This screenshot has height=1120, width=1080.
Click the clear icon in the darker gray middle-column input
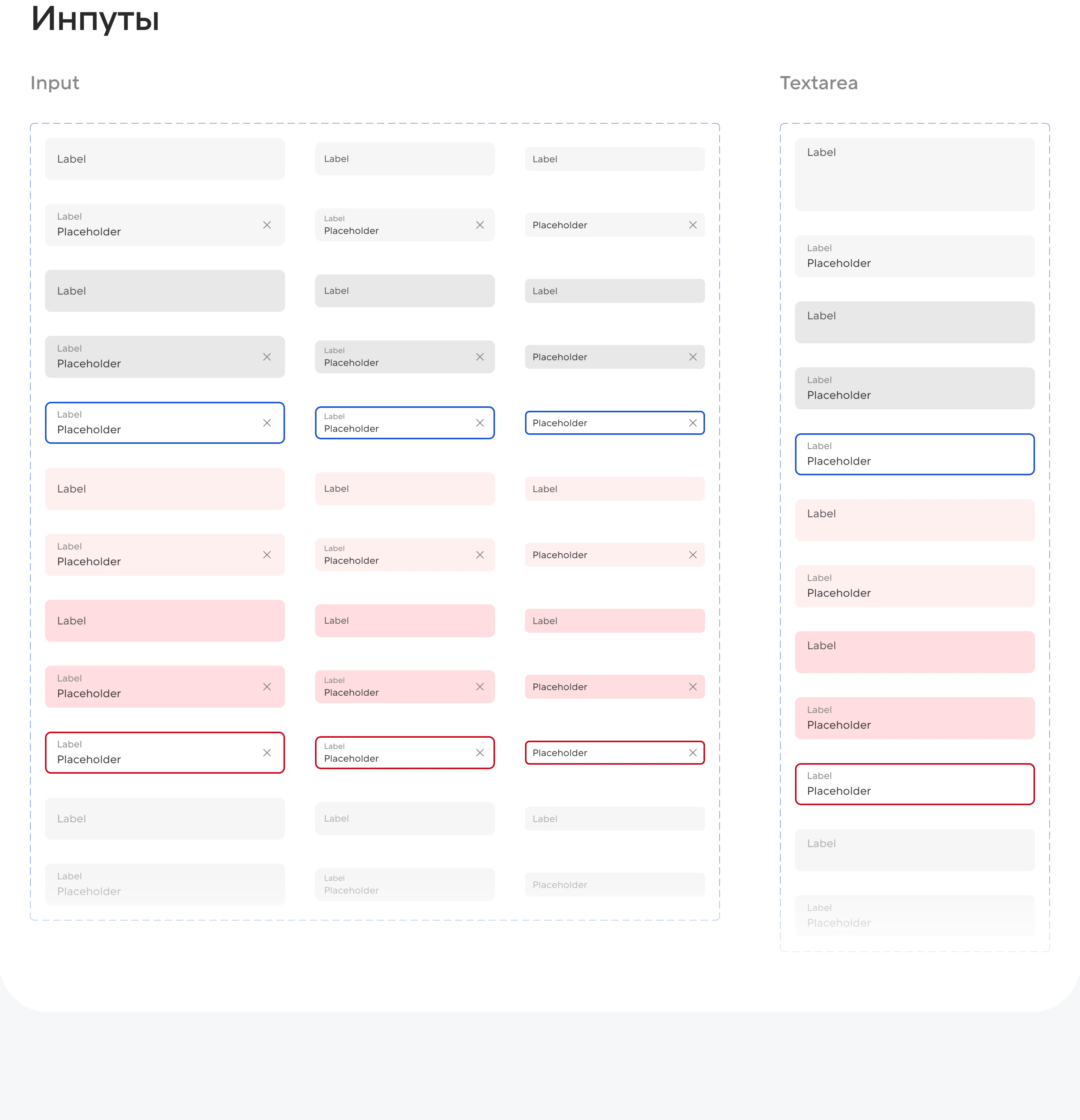coord(480,356)
